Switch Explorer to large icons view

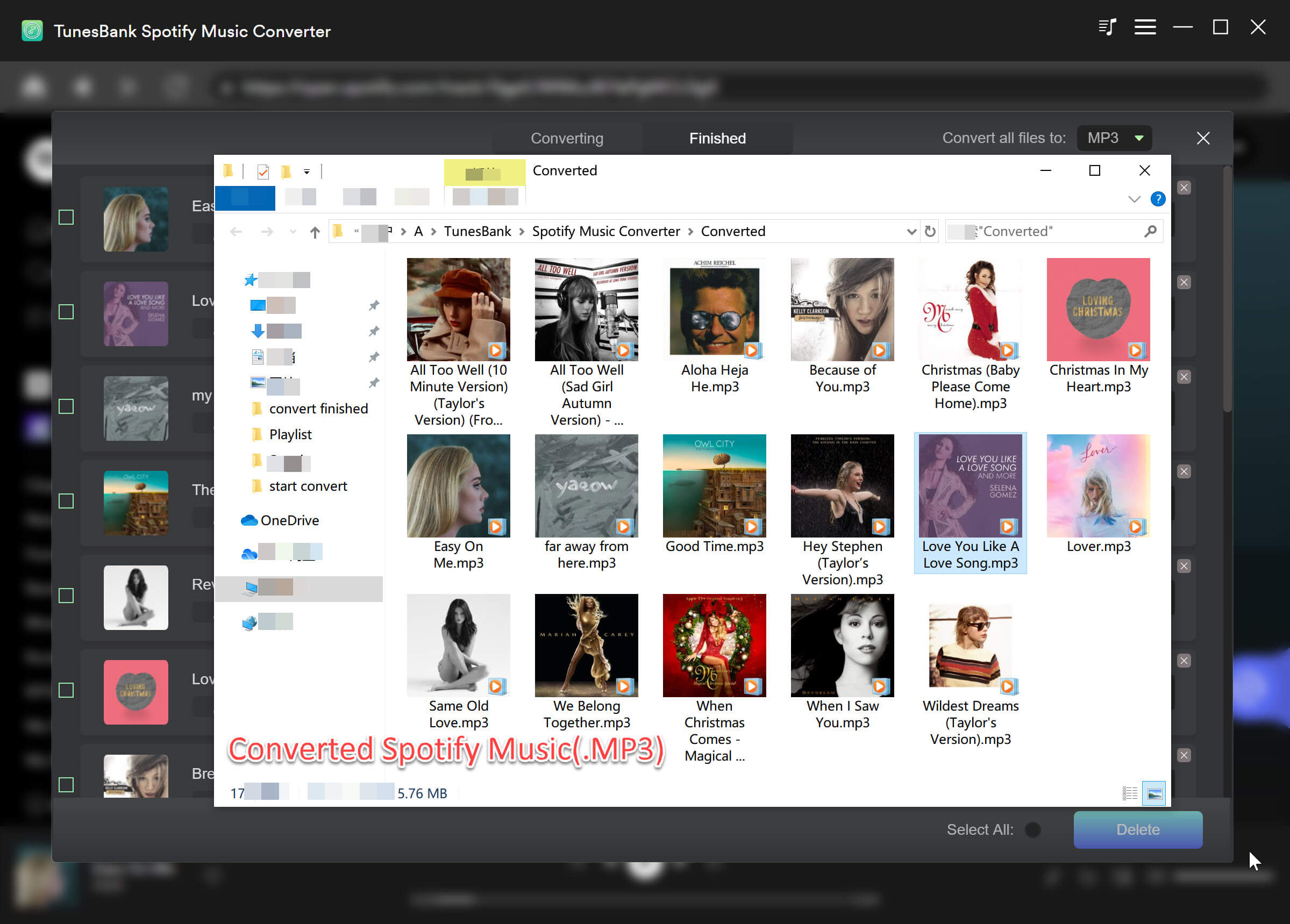click(x=1154, y=793)
